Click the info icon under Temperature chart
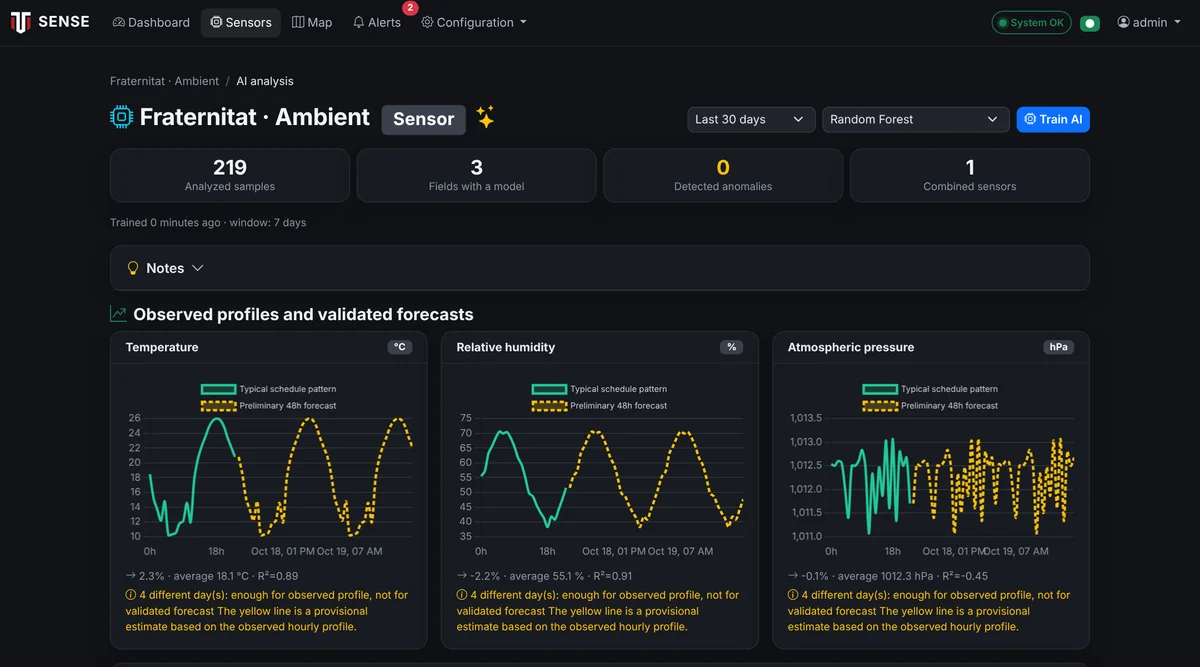Viewport: 1200px width, 667px height. [x=131, y=595]
